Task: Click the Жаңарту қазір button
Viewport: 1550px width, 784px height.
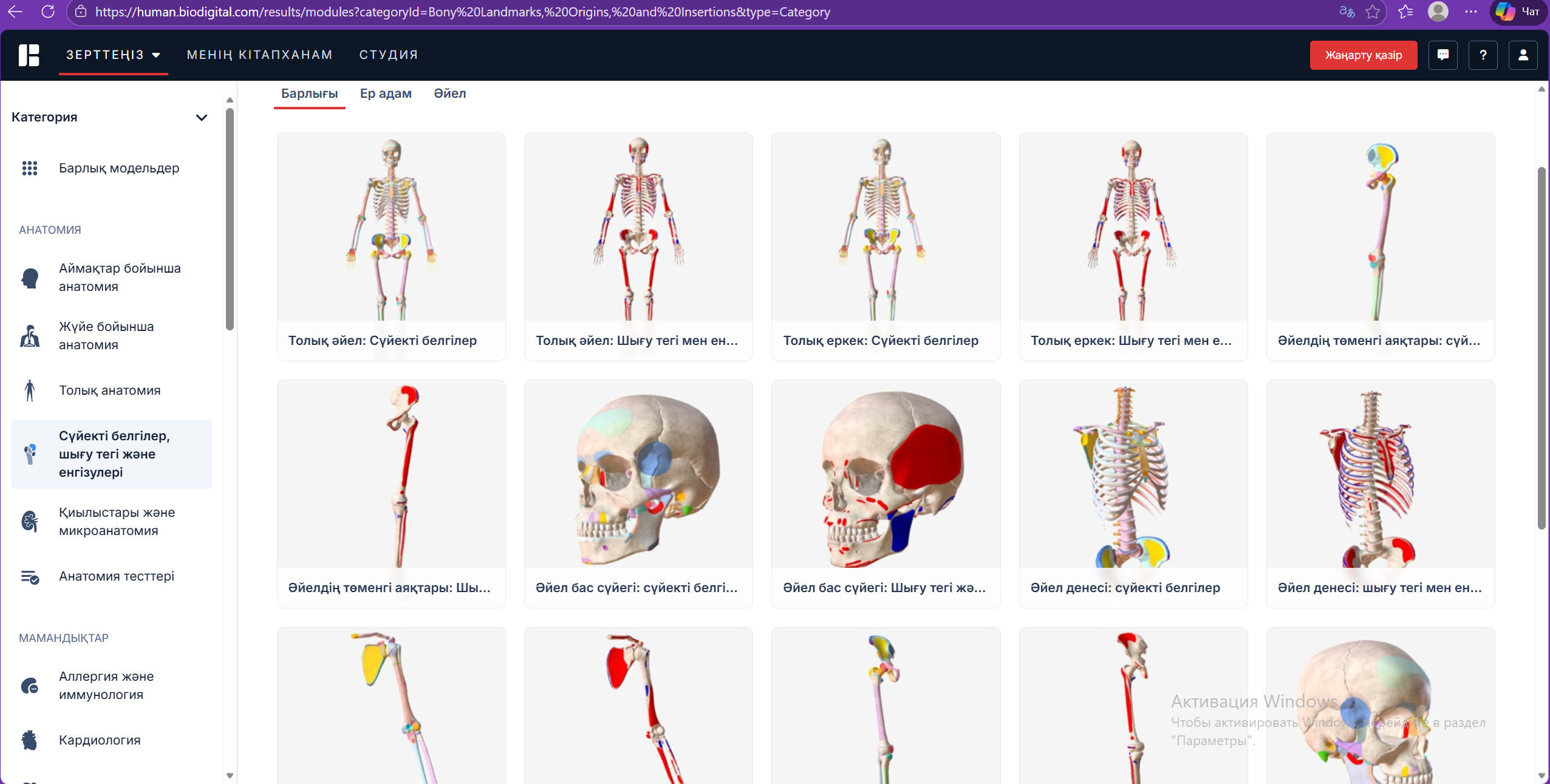Action: [x=1363, y=55]
